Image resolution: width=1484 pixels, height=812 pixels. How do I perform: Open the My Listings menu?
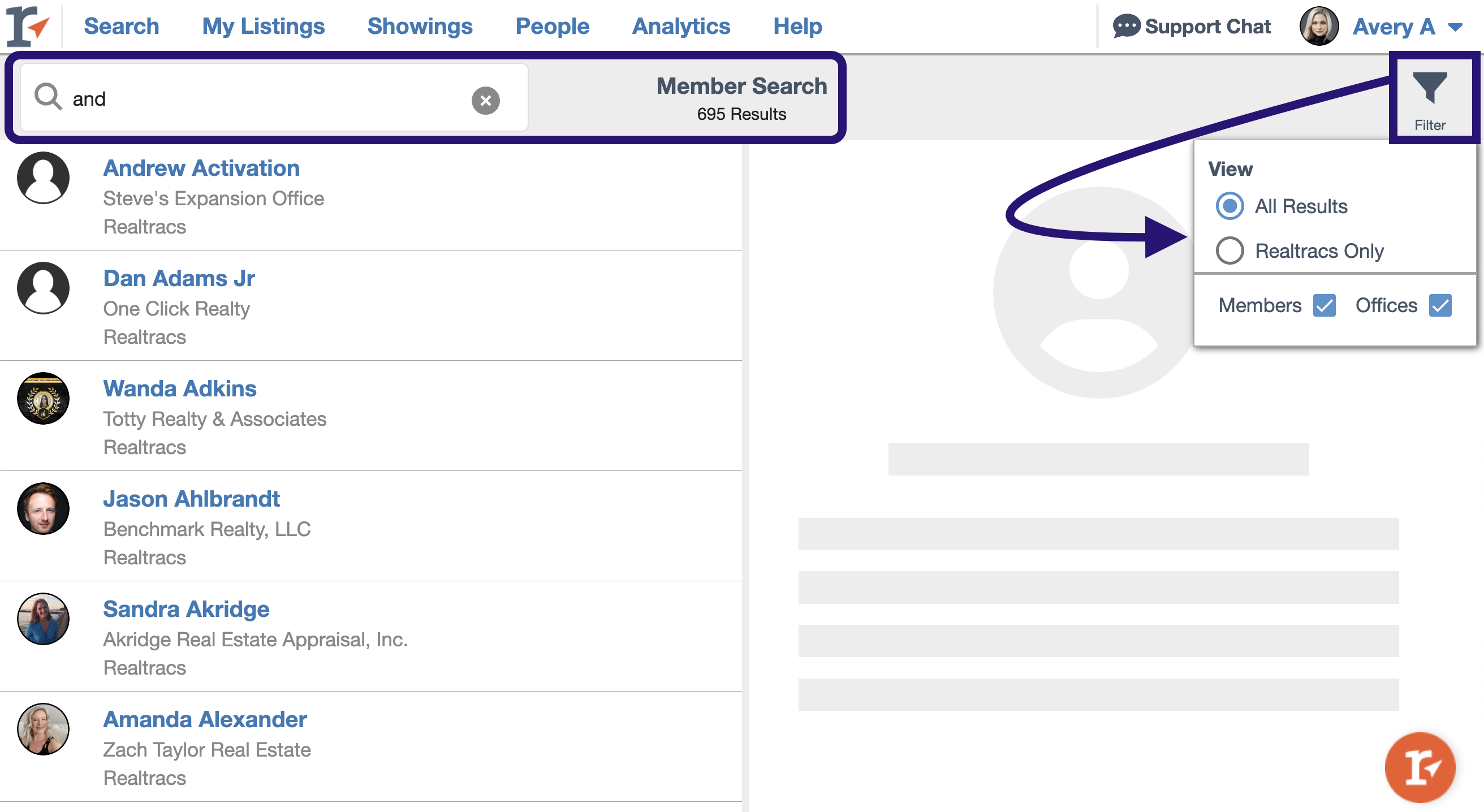point(264,27)
